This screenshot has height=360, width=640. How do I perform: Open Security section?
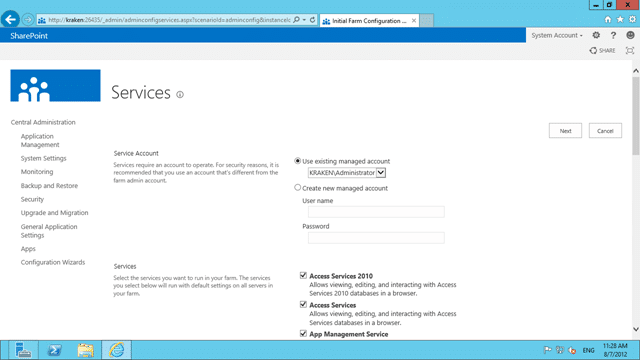pos(32,199)
